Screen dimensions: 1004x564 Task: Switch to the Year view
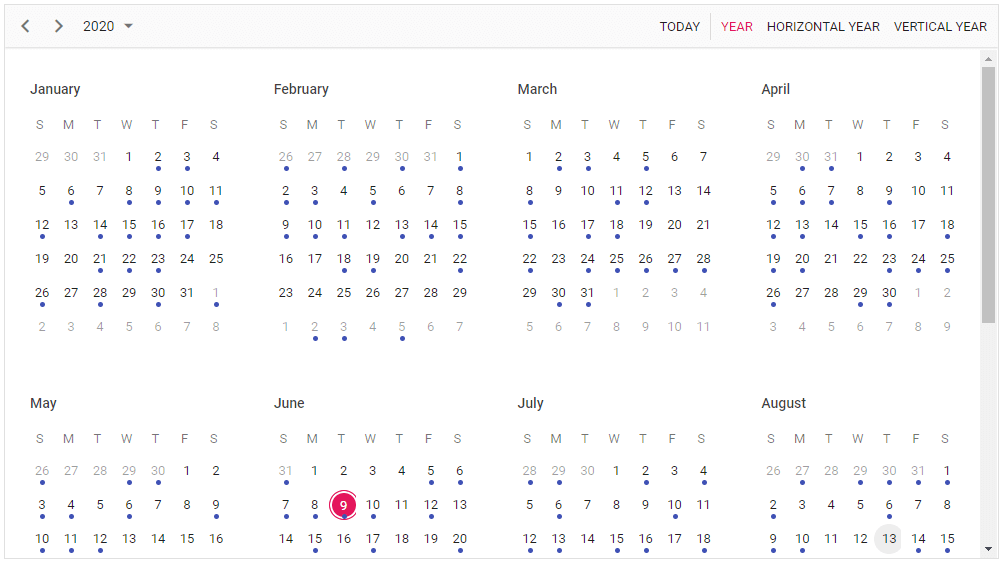point(737,27)
